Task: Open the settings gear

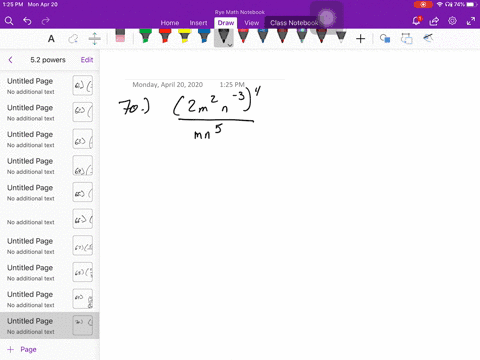Action: click(452, 21)
